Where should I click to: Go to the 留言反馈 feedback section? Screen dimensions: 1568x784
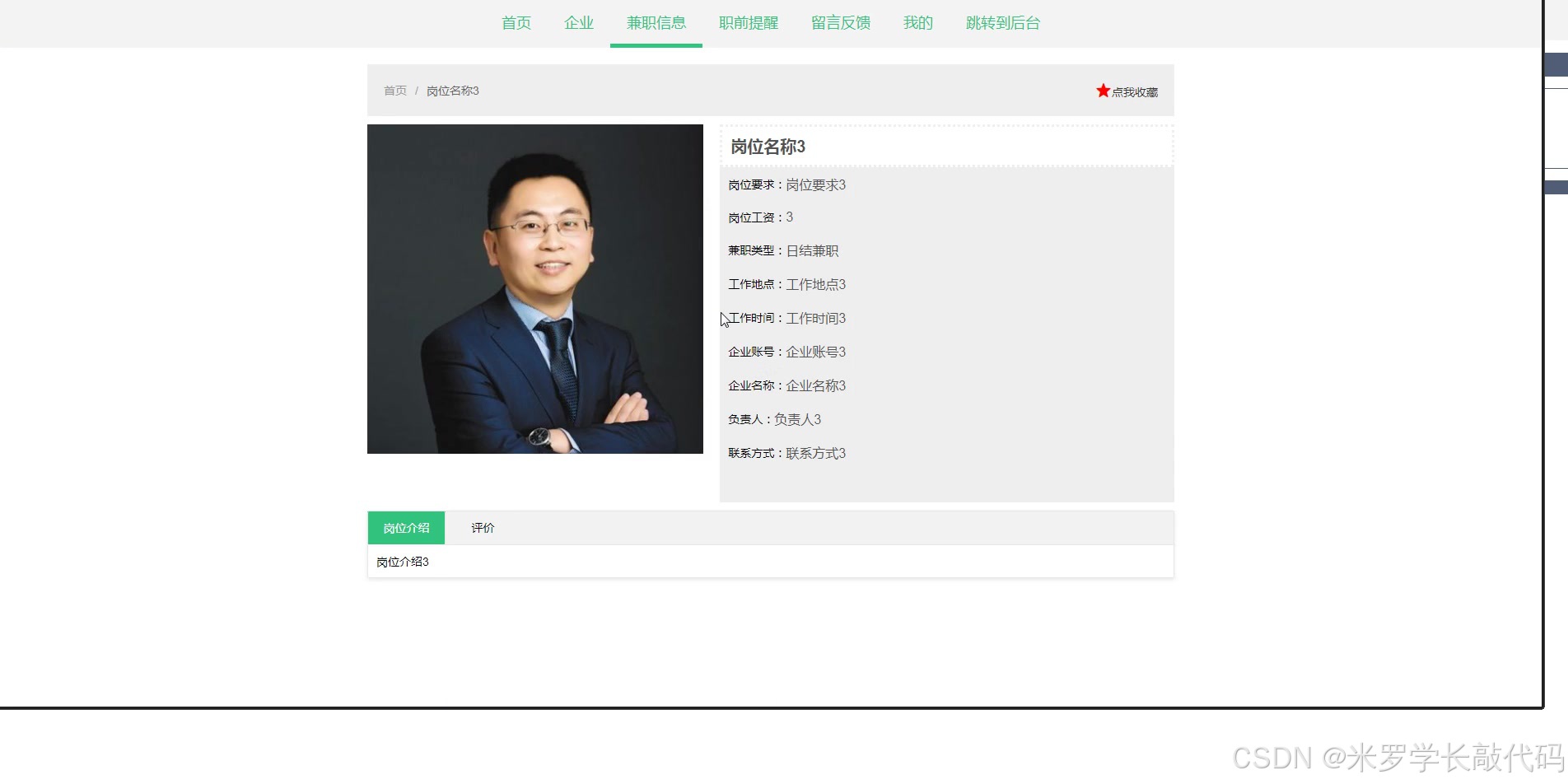coord(840,23)
